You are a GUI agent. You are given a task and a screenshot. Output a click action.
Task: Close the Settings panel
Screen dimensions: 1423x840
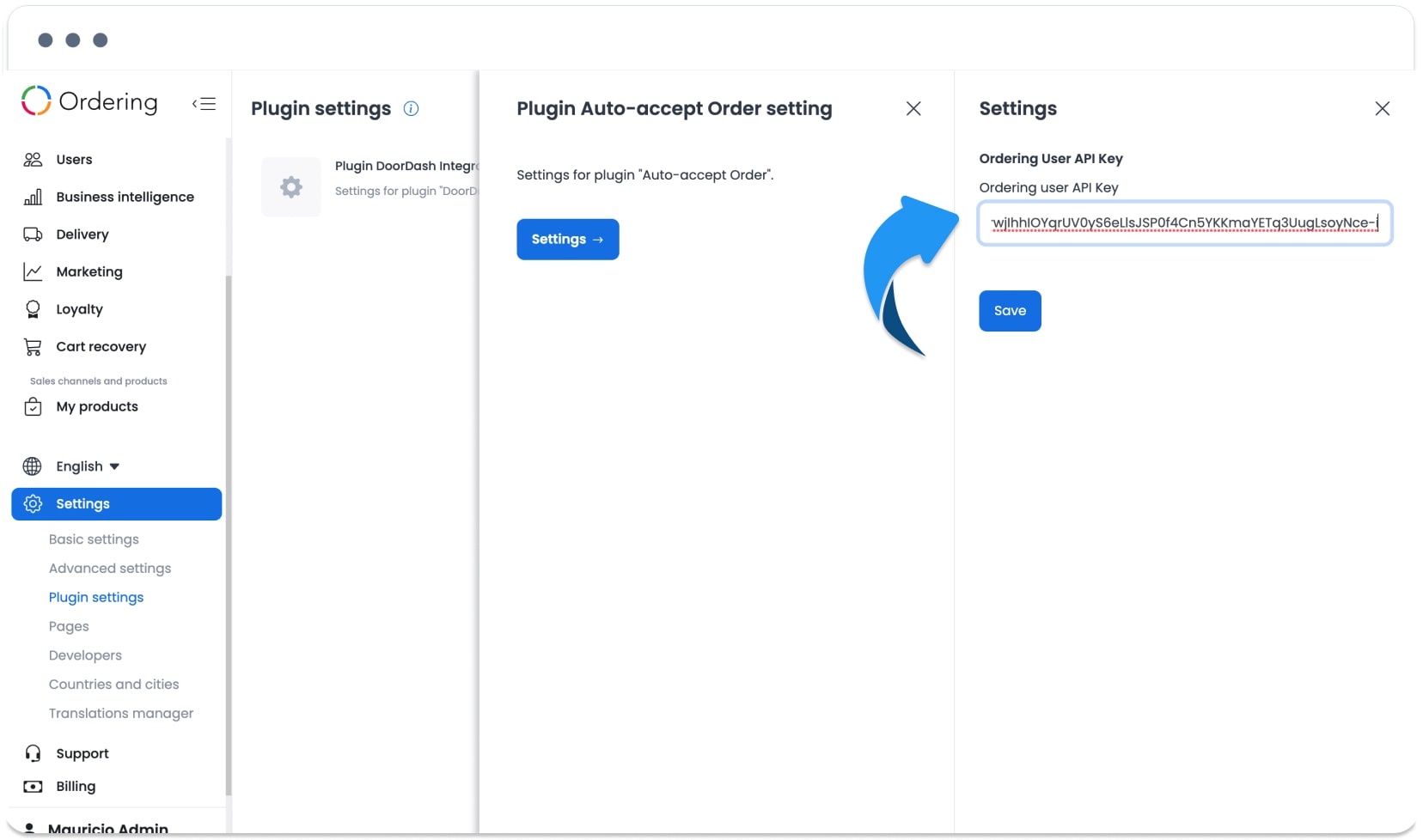click(1382, 108)
